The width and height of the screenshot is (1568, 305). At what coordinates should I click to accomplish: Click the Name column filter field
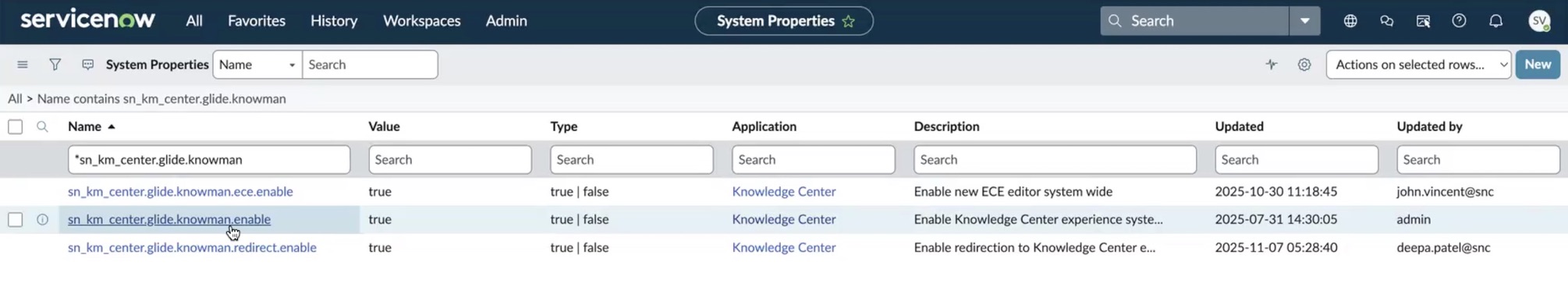[x=209, y=159]
